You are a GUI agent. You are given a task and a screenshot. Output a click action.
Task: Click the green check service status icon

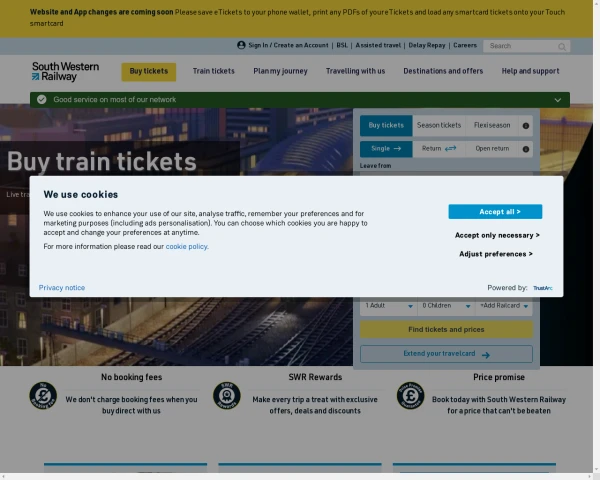[x=41, y=100]
